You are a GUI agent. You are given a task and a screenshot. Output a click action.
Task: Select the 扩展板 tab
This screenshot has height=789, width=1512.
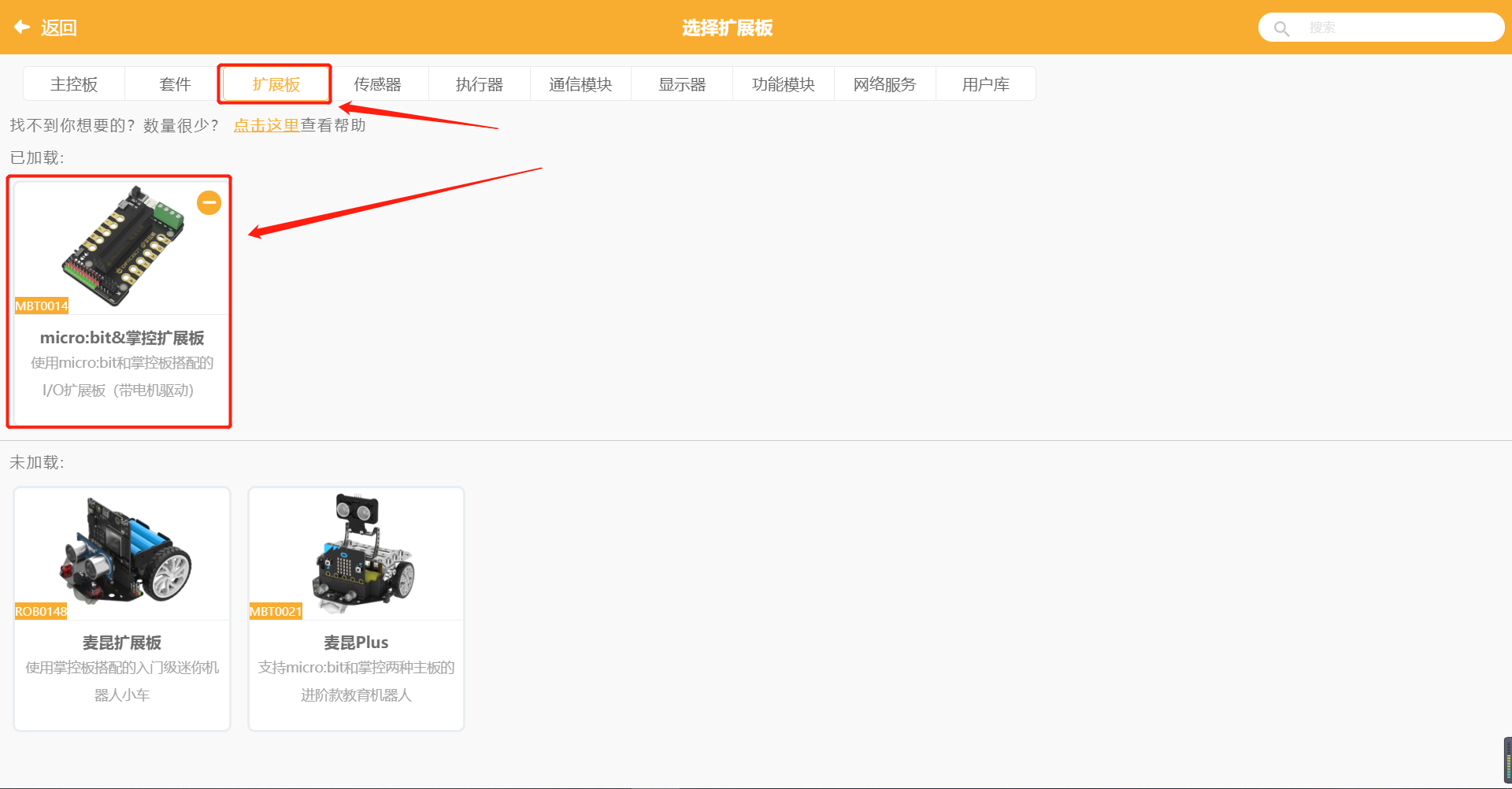point(276,84)
